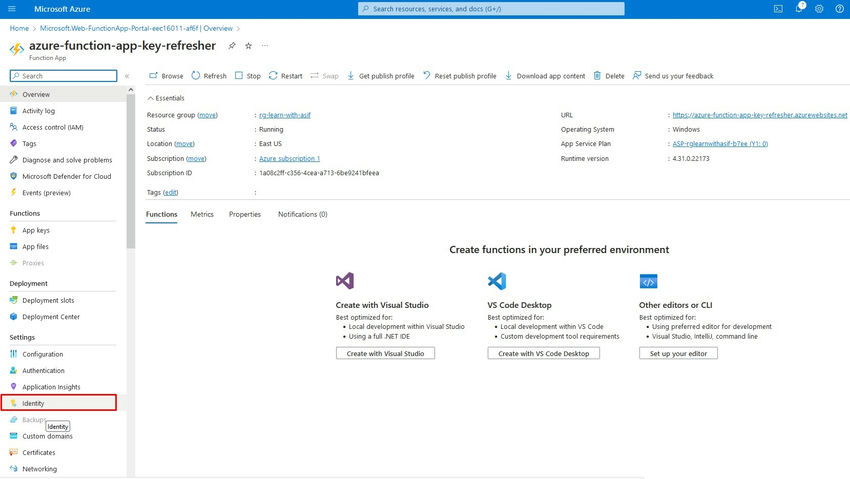Click the Browse toolbar button
Viewport: 850px width, 479px height.
point(166,76)
